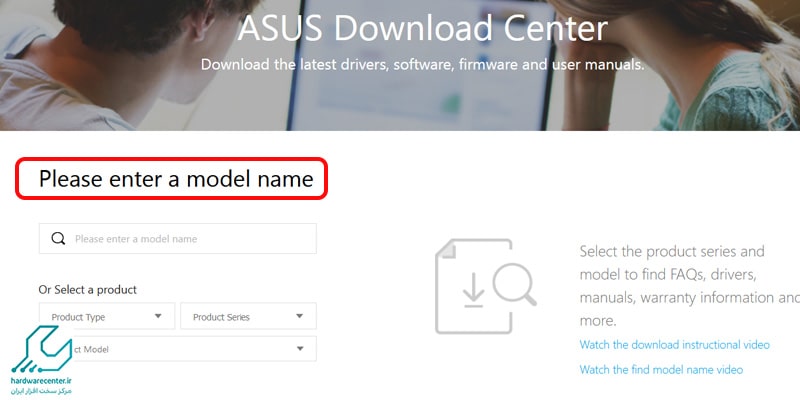The image size is (800, 400).
Task: Click the 'ASUS Download Center' banner title
Action: [x=422, y=28]
